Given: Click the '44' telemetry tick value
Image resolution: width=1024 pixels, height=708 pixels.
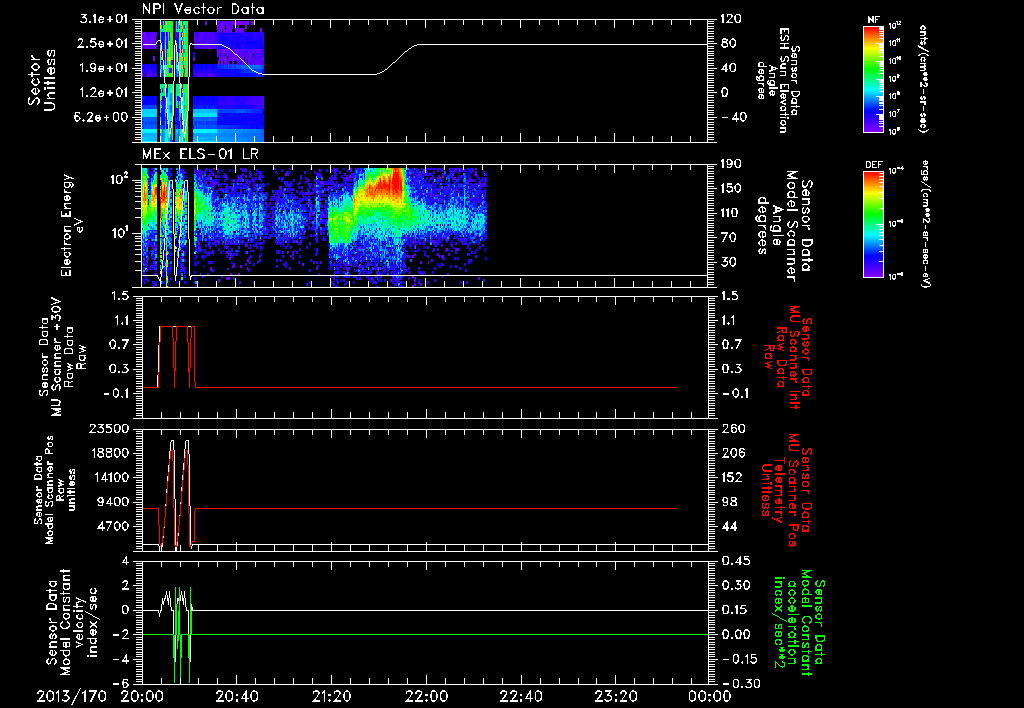Looking at the screenshot, I should click(728, 526).
